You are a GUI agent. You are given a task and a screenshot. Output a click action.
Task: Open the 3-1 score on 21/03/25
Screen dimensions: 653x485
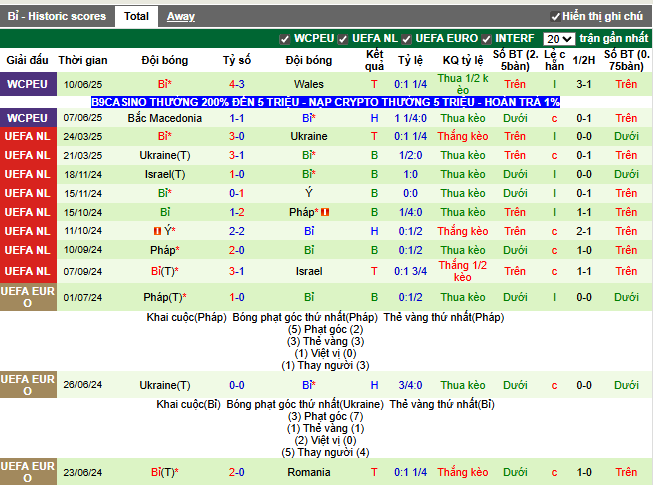tap(237, 155)
